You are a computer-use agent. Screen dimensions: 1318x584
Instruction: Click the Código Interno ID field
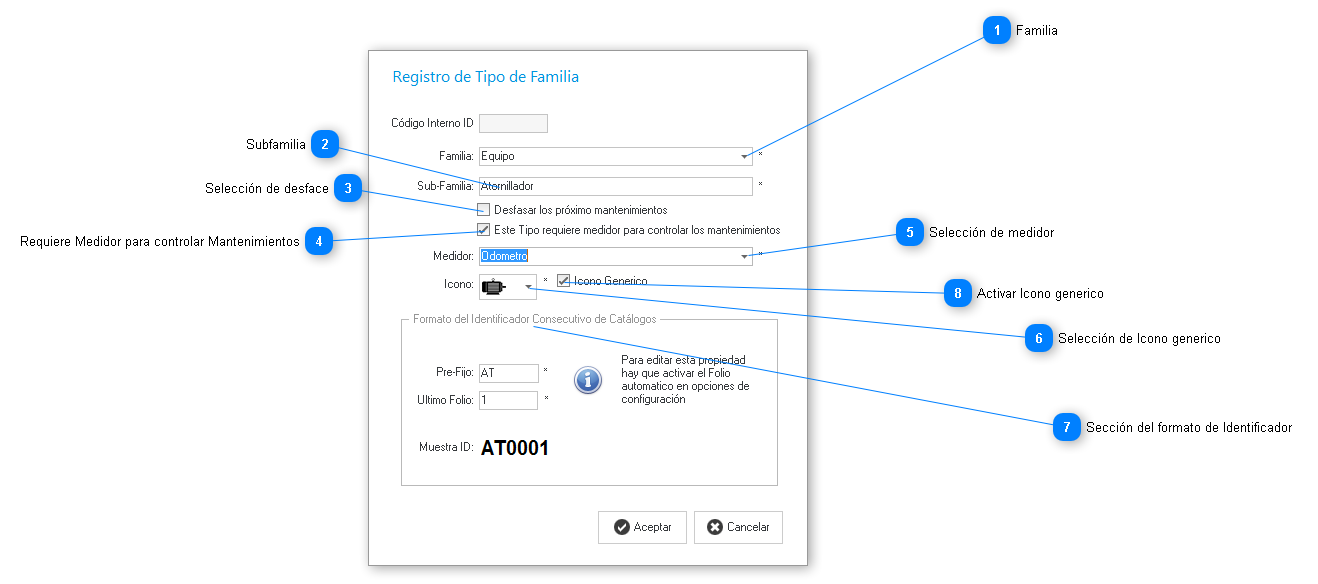click(513, 123)
